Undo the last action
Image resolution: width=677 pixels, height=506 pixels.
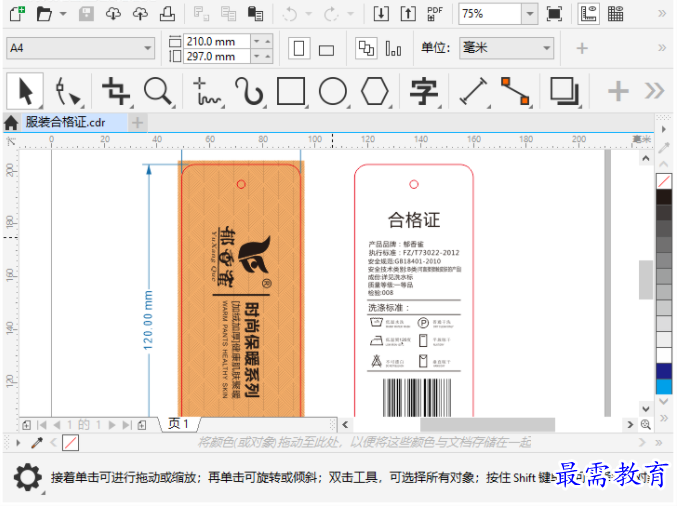(290, 14)
